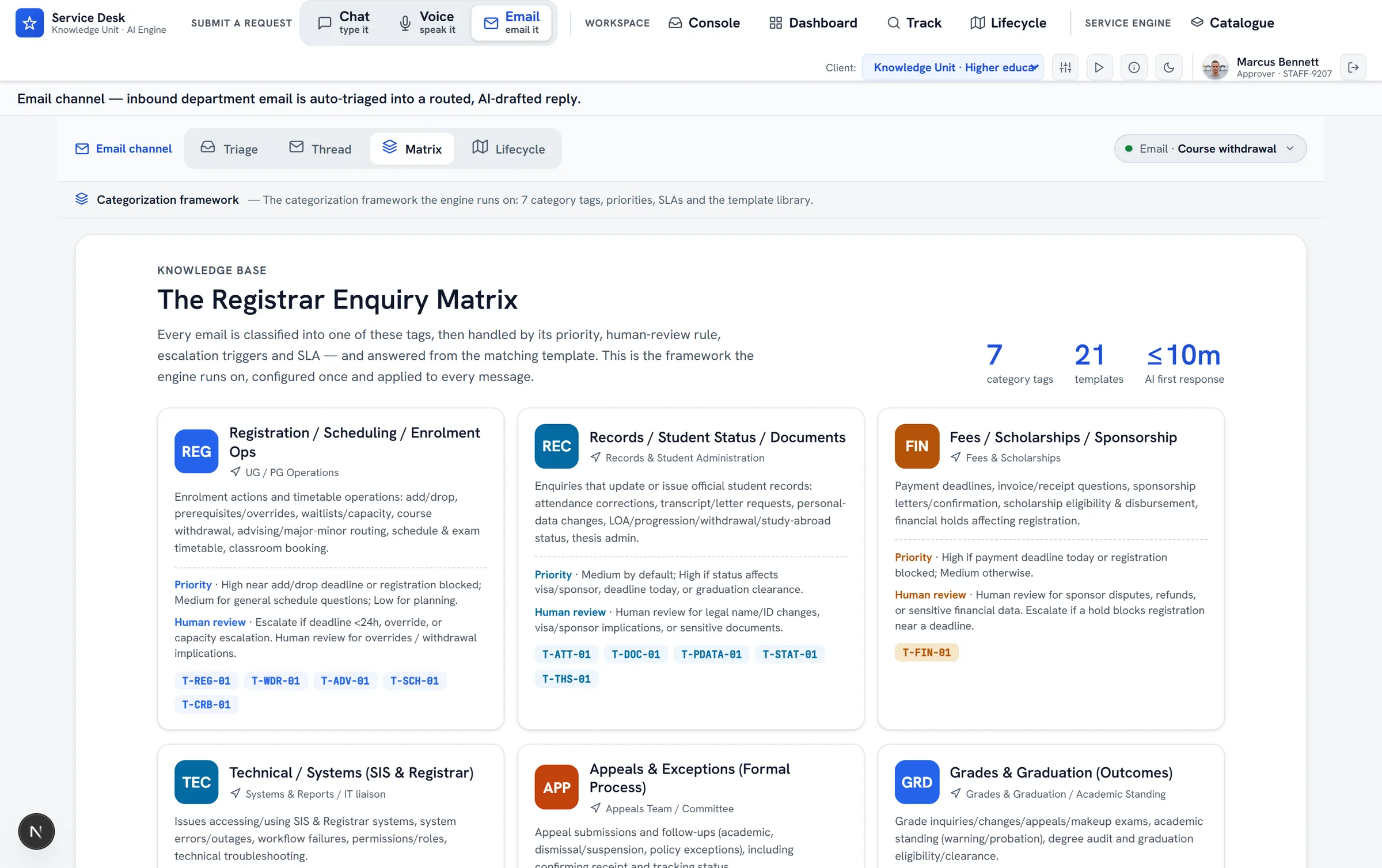The height and width of the screenshot is (868, 1382).
Task: Click the REG category badge
Action: pos(196,451)
